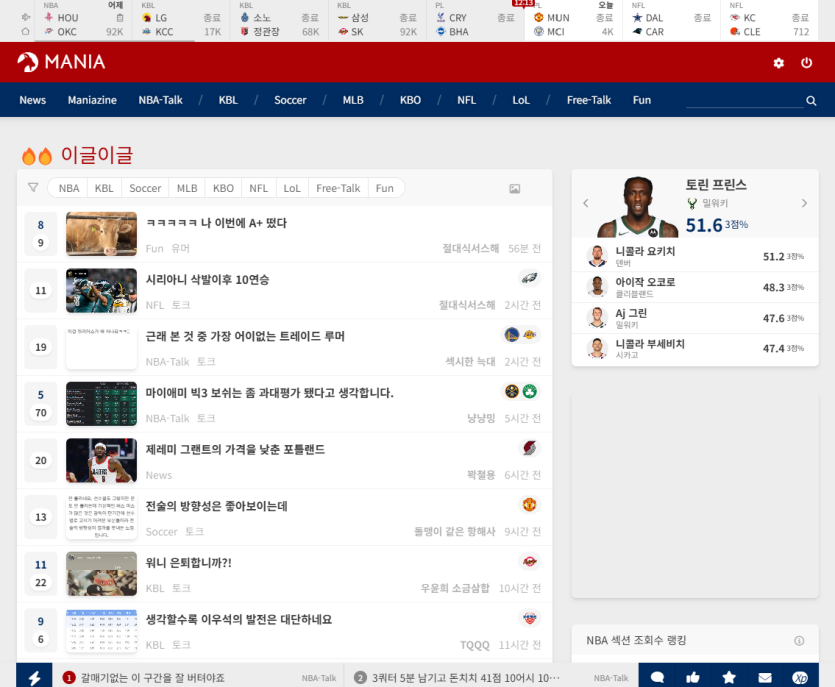835x687 pixels.
Task: Click the search input field in the navbar
Action: (743, 100)
